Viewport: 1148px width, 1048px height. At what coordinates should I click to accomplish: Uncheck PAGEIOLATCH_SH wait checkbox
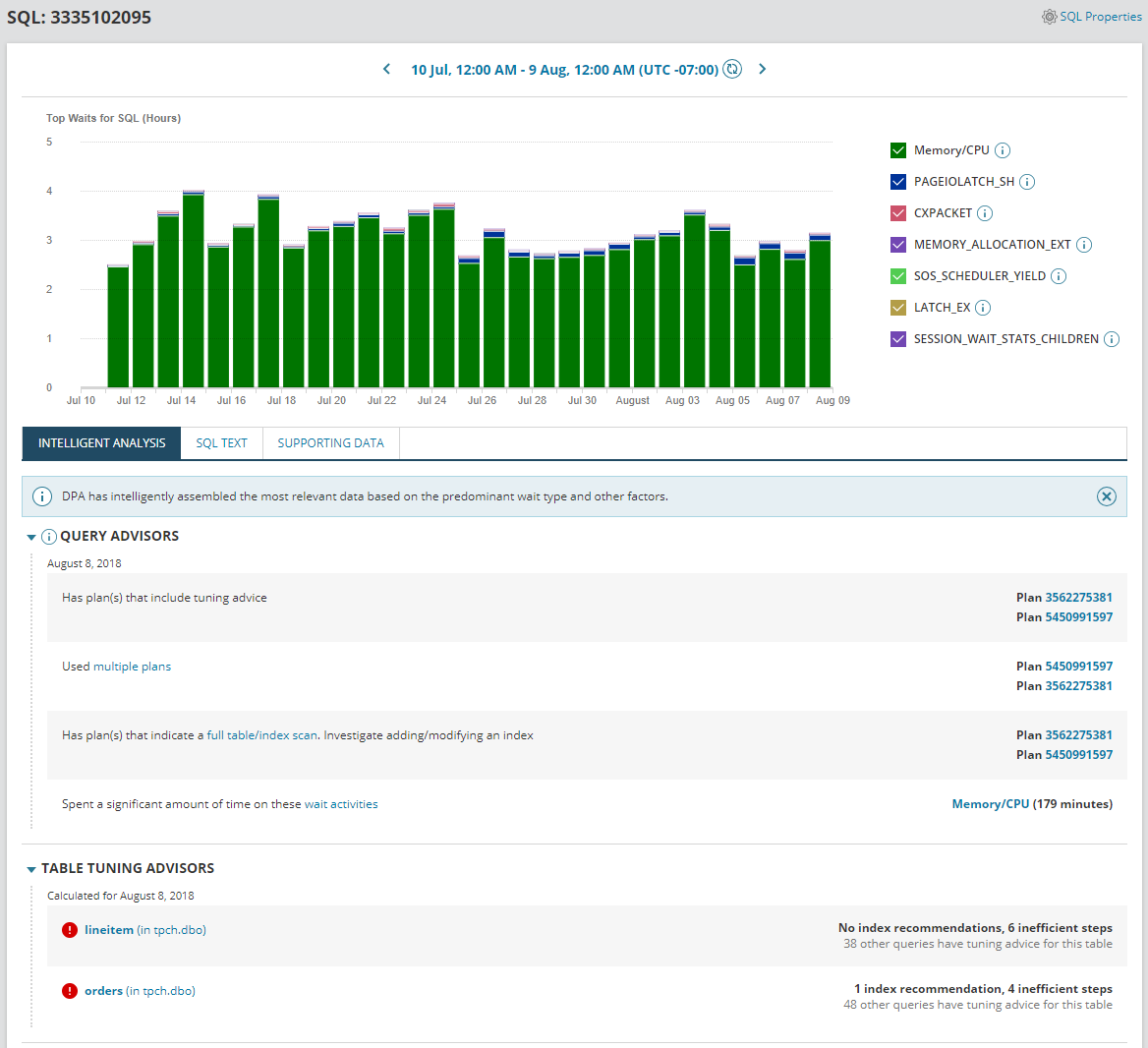coord(898,182)
